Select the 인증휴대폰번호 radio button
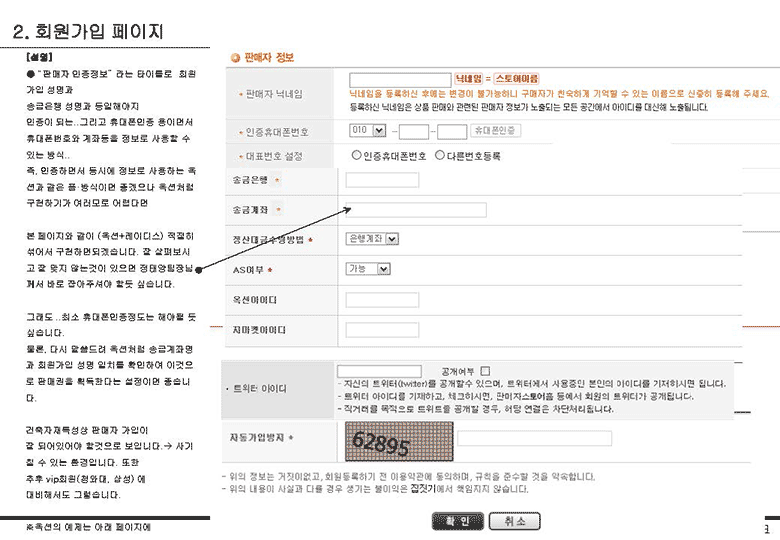Viewport: 780px width, 540px height. point(356,156)
